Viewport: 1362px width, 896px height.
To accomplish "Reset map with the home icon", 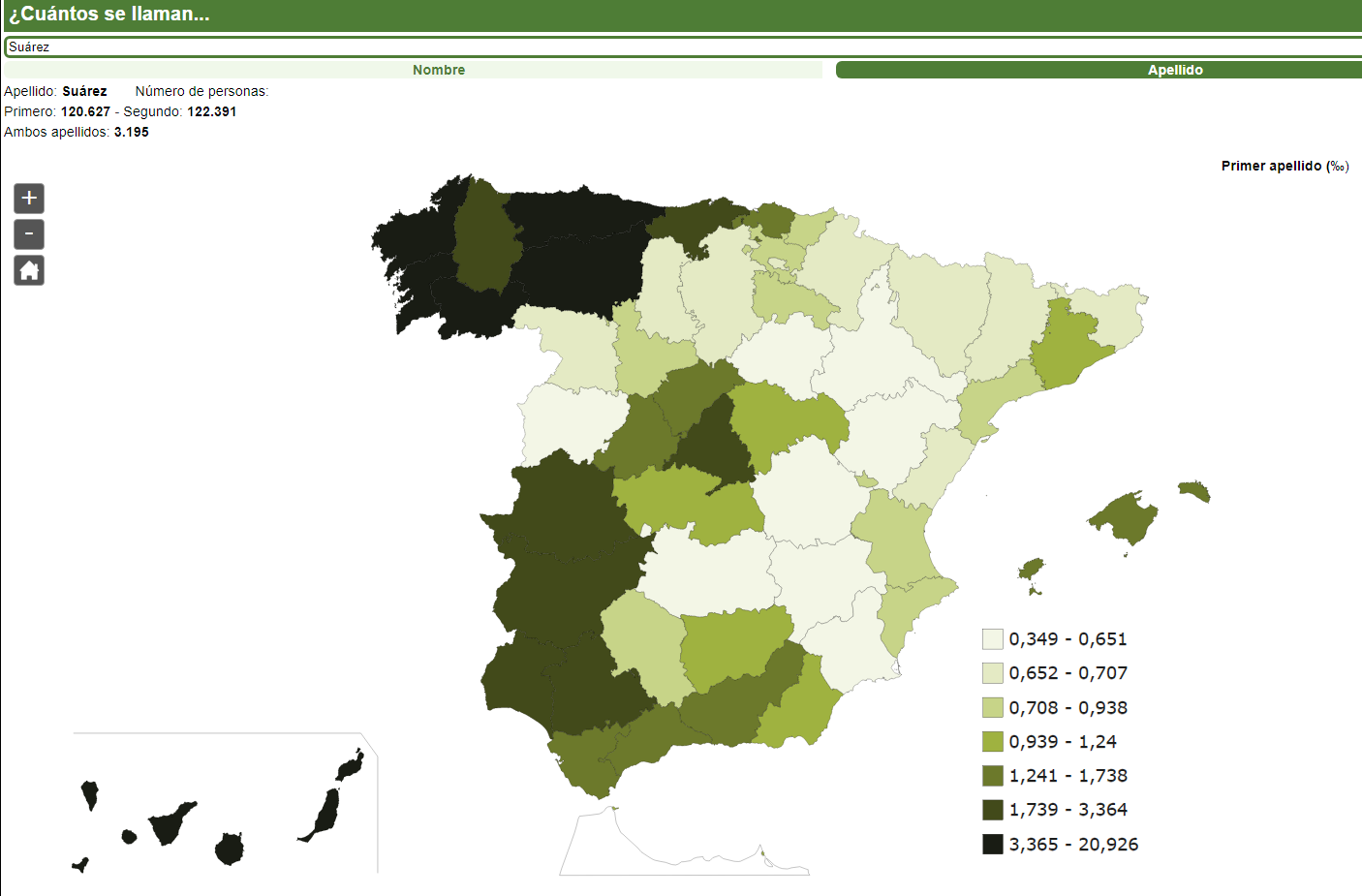I will [29, 270].
